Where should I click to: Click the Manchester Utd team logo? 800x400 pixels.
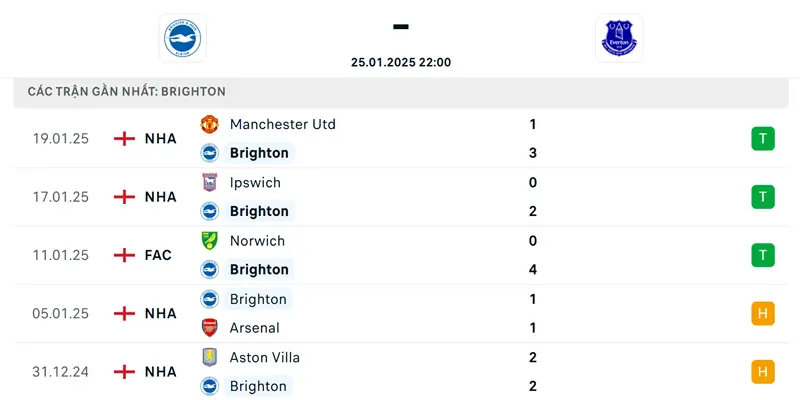(210, 124)
